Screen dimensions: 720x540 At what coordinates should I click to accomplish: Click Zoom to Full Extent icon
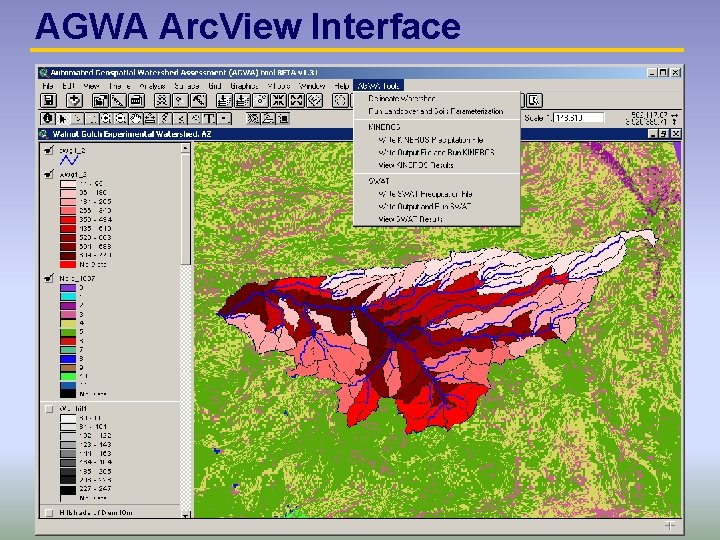(x=224, y=100)
